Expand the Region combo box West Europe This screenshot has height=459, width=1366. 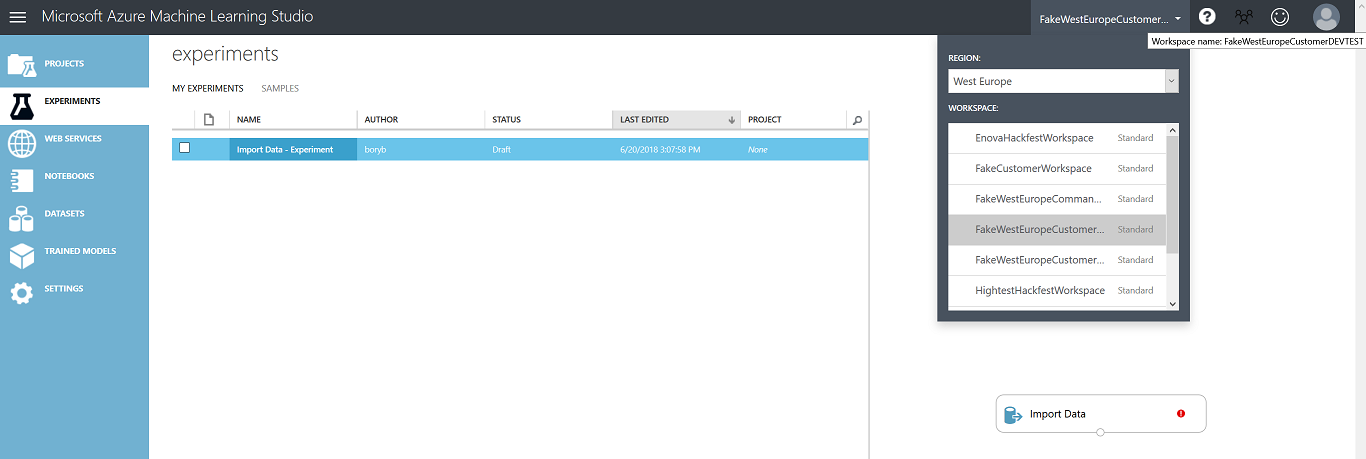coord(1063,81)
